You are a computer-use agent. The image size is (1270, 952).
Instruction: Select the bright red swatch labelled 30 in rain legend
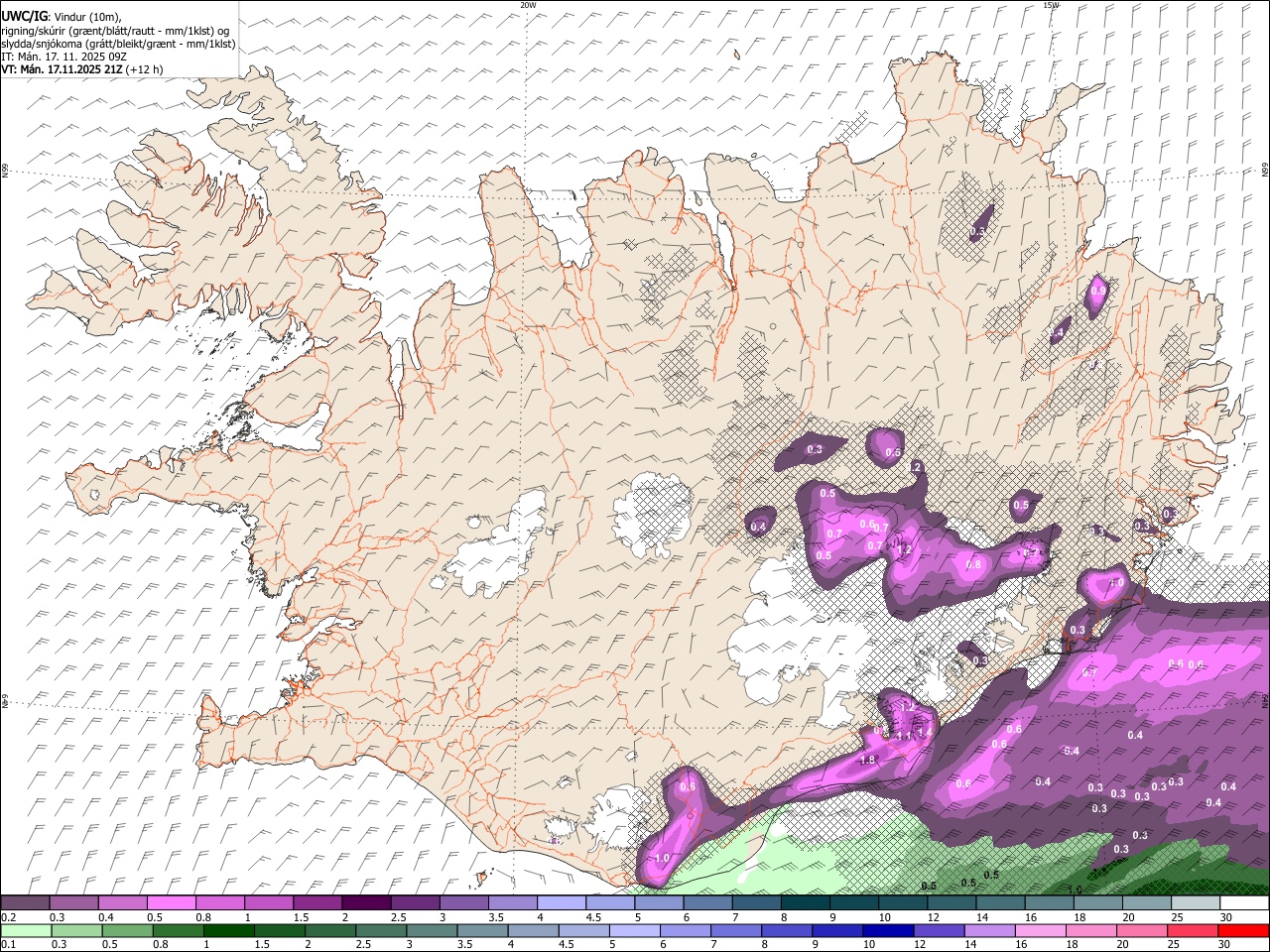pyautogui.click(x=1242, y=930)
